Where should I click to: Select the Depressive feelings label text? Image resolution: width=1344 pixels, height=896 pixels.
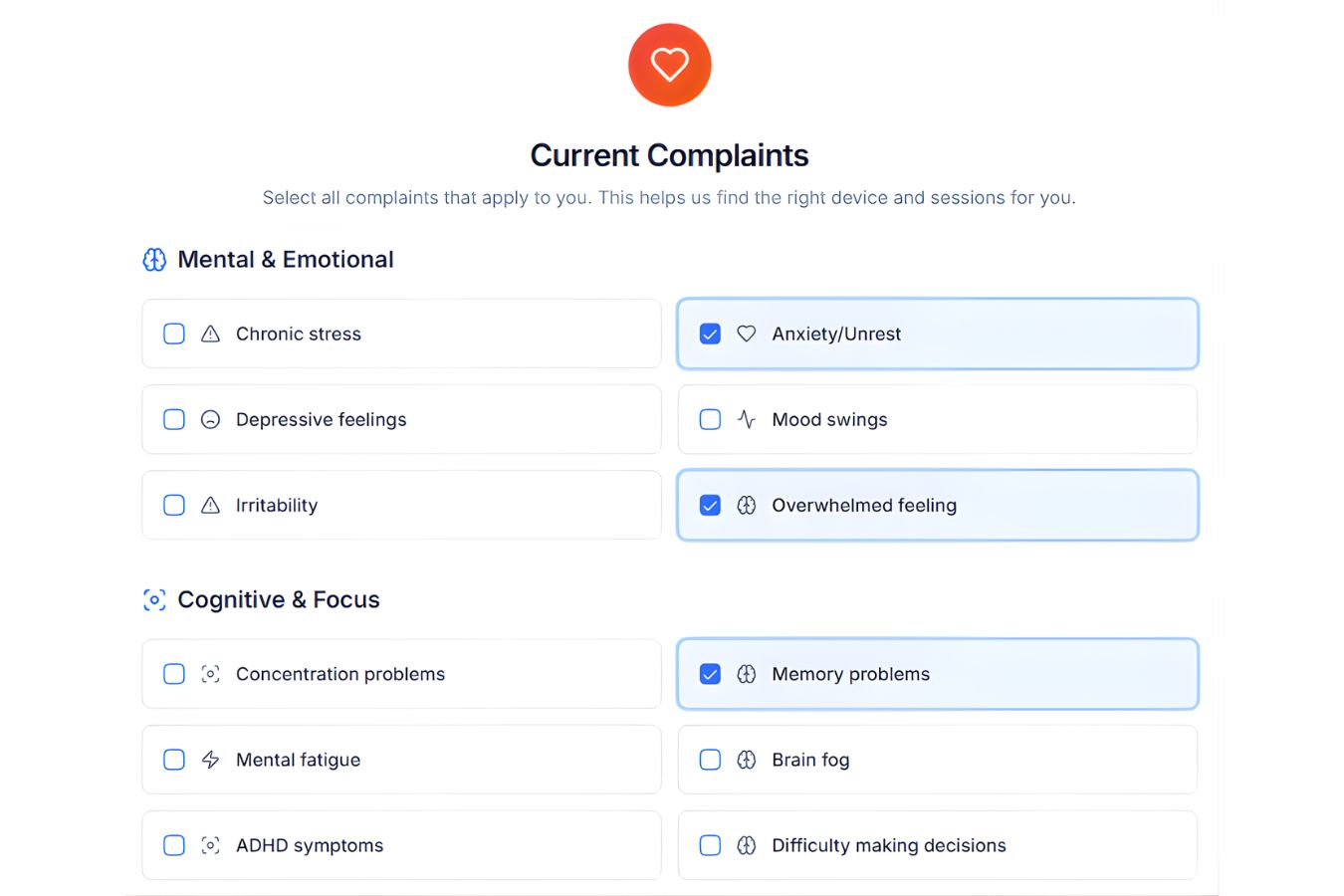click(321, 420)
